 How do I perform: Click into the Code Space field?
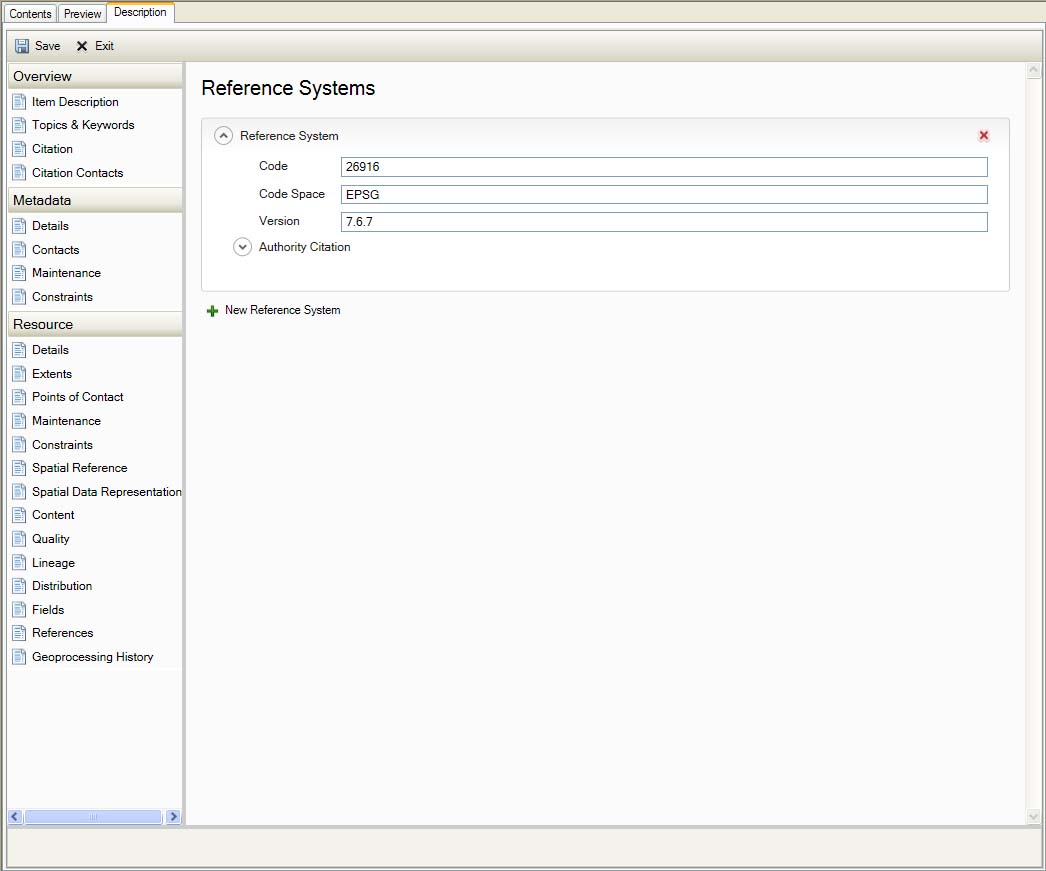tap(663, 195)
